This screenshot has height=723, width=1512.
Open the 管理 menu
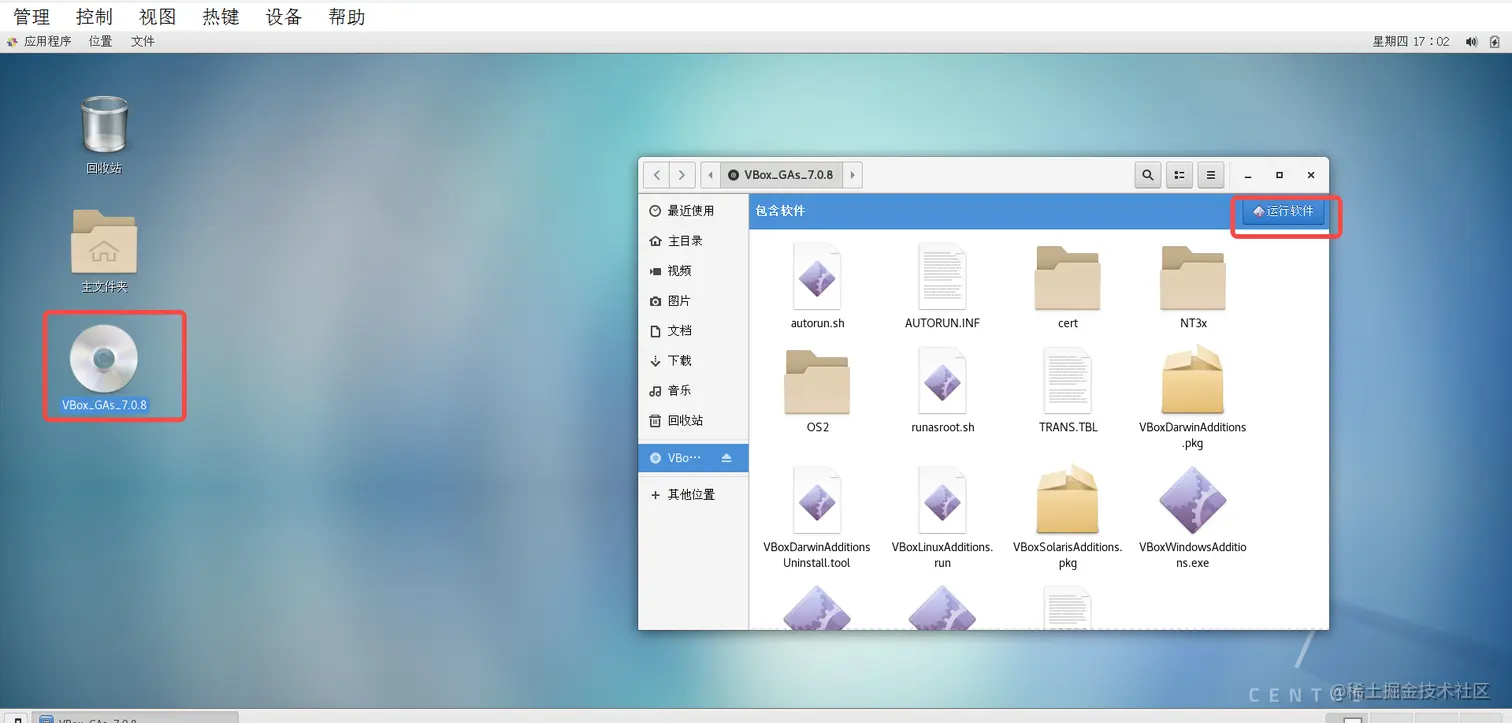[32, 17]
